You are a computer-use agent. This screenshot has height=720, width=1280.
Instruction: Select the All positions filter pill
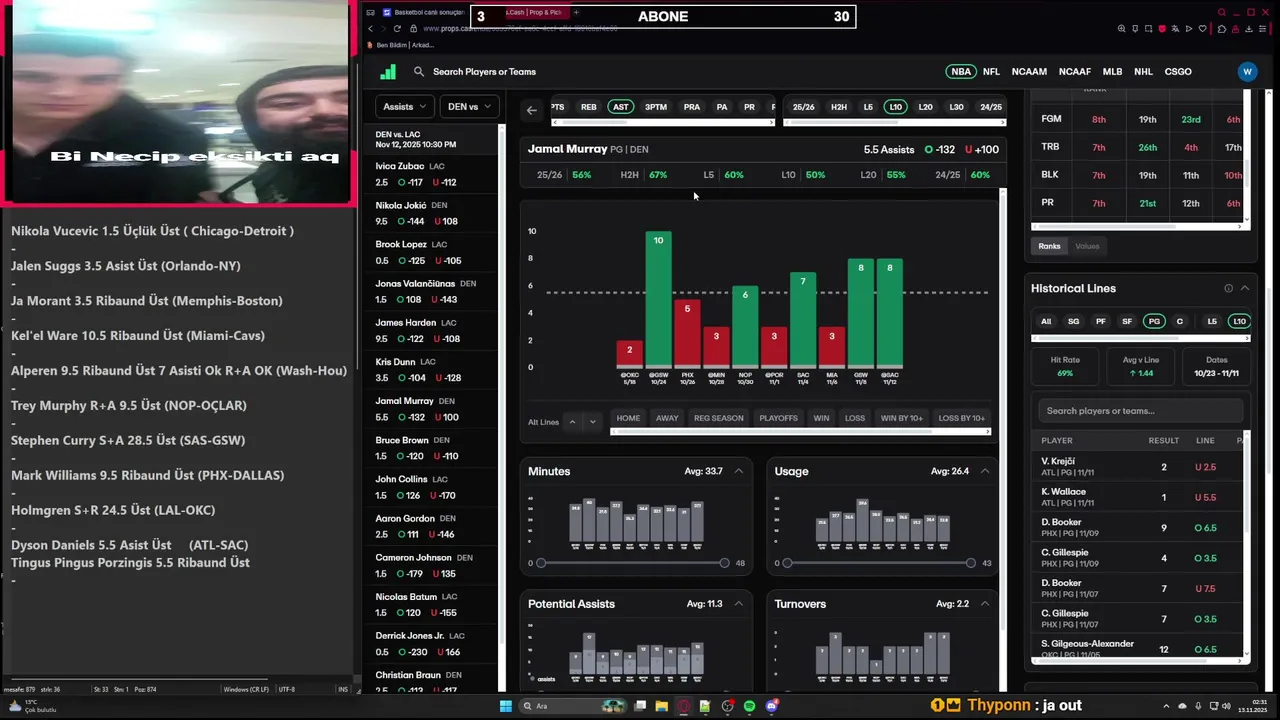[1046, 321]
